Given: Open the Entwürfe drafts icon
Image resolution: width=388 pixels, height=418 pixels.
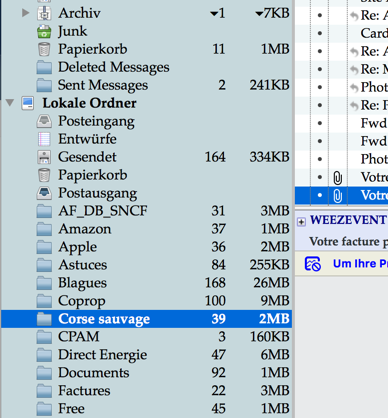Looking at the screenshot, I should point(44,139).
